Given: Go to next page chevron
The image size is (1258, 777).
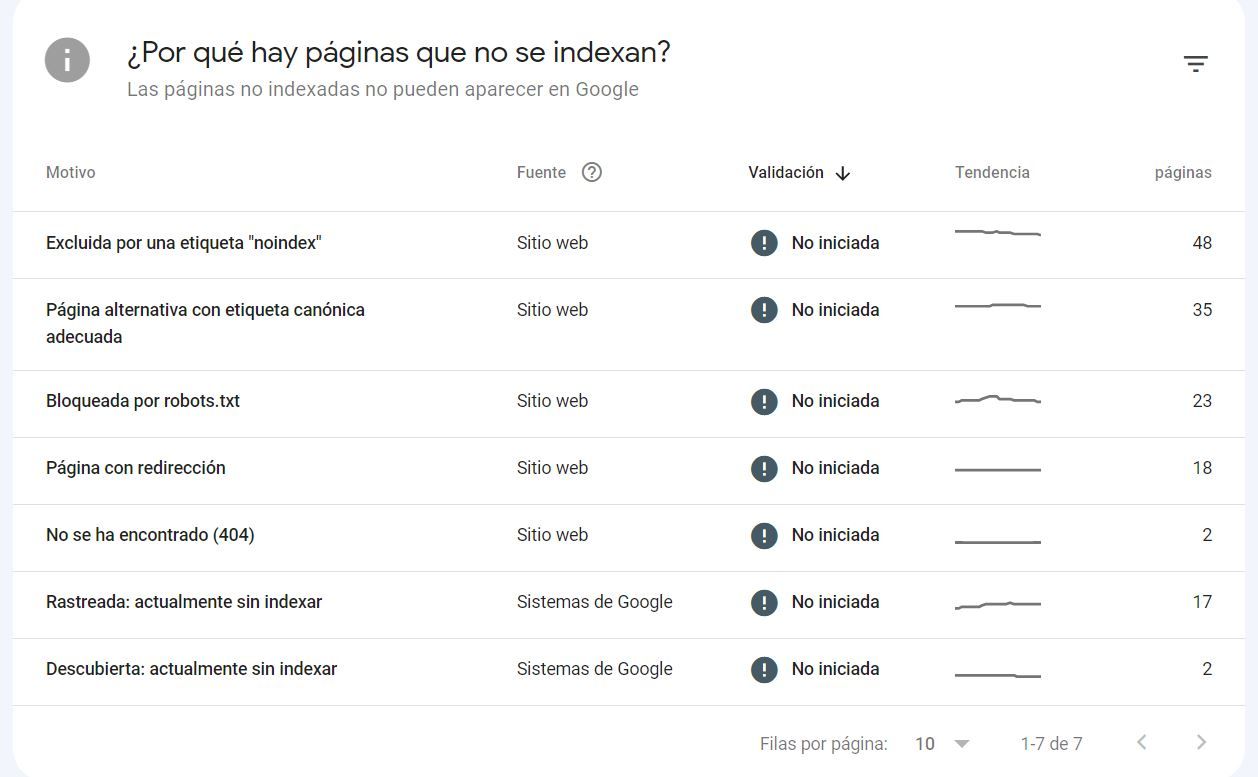Looking at the screenshot, I should [1202, 743].
